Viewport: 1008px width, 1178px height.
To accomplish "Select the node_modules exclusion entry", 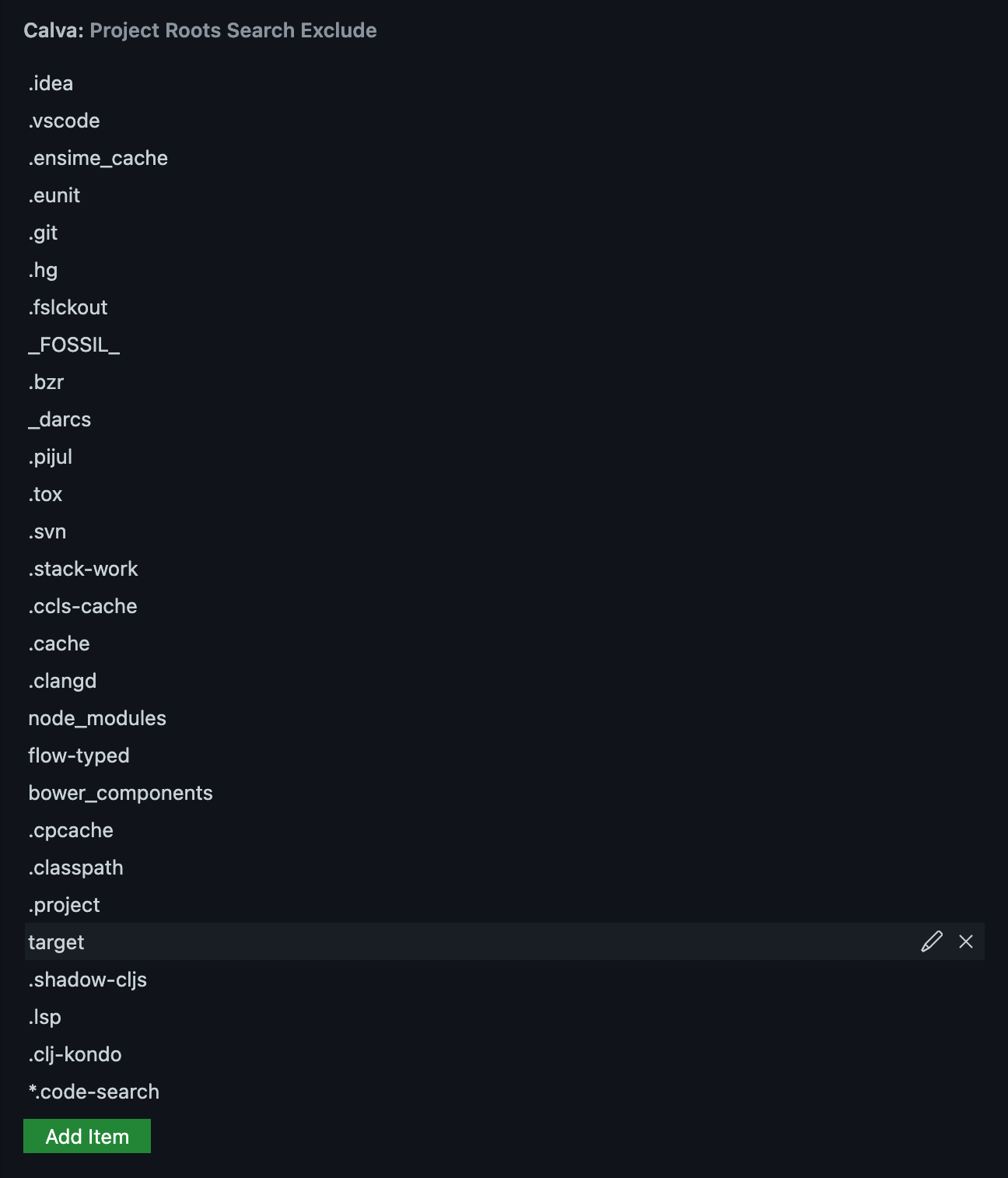I will (x=96, y=718).
